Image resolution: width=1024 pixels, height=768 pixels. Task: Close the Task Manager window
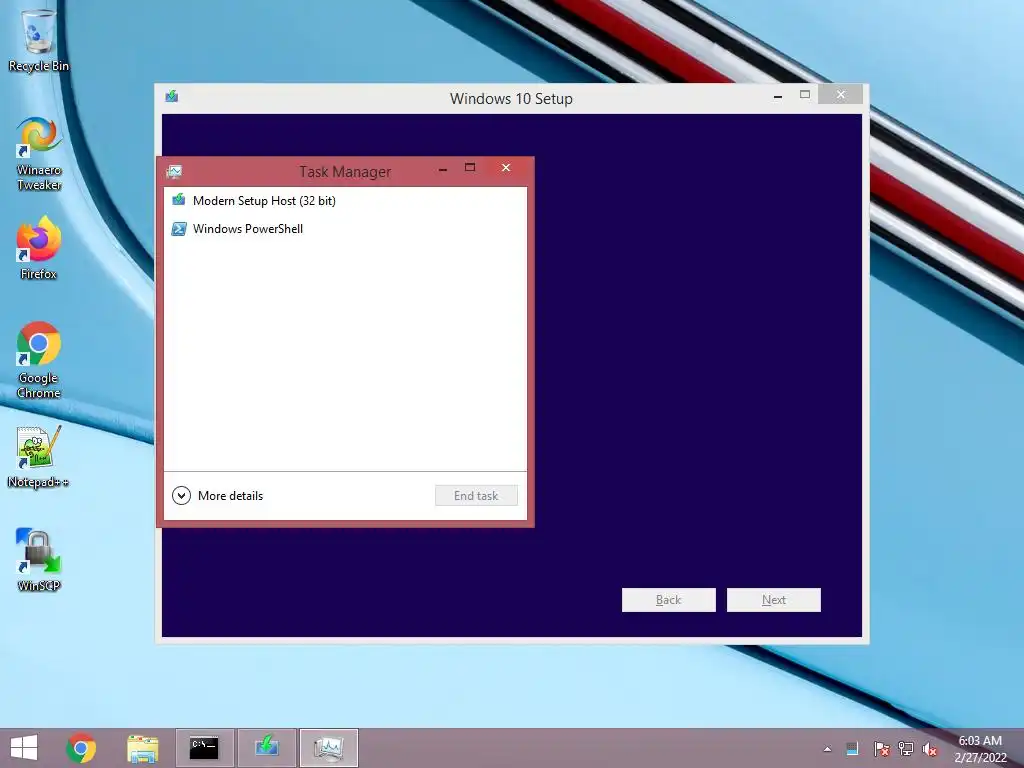click(x=505, y=168)
